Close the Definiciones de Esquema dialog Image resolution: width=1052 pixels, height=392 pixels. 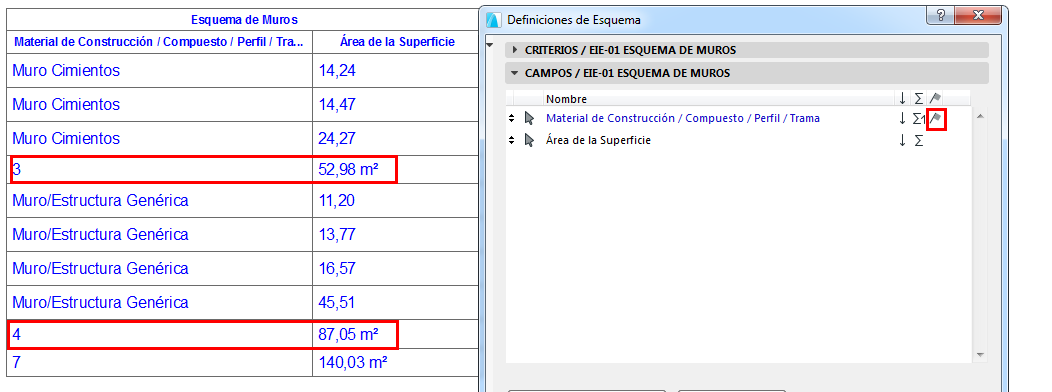[978, 15]
